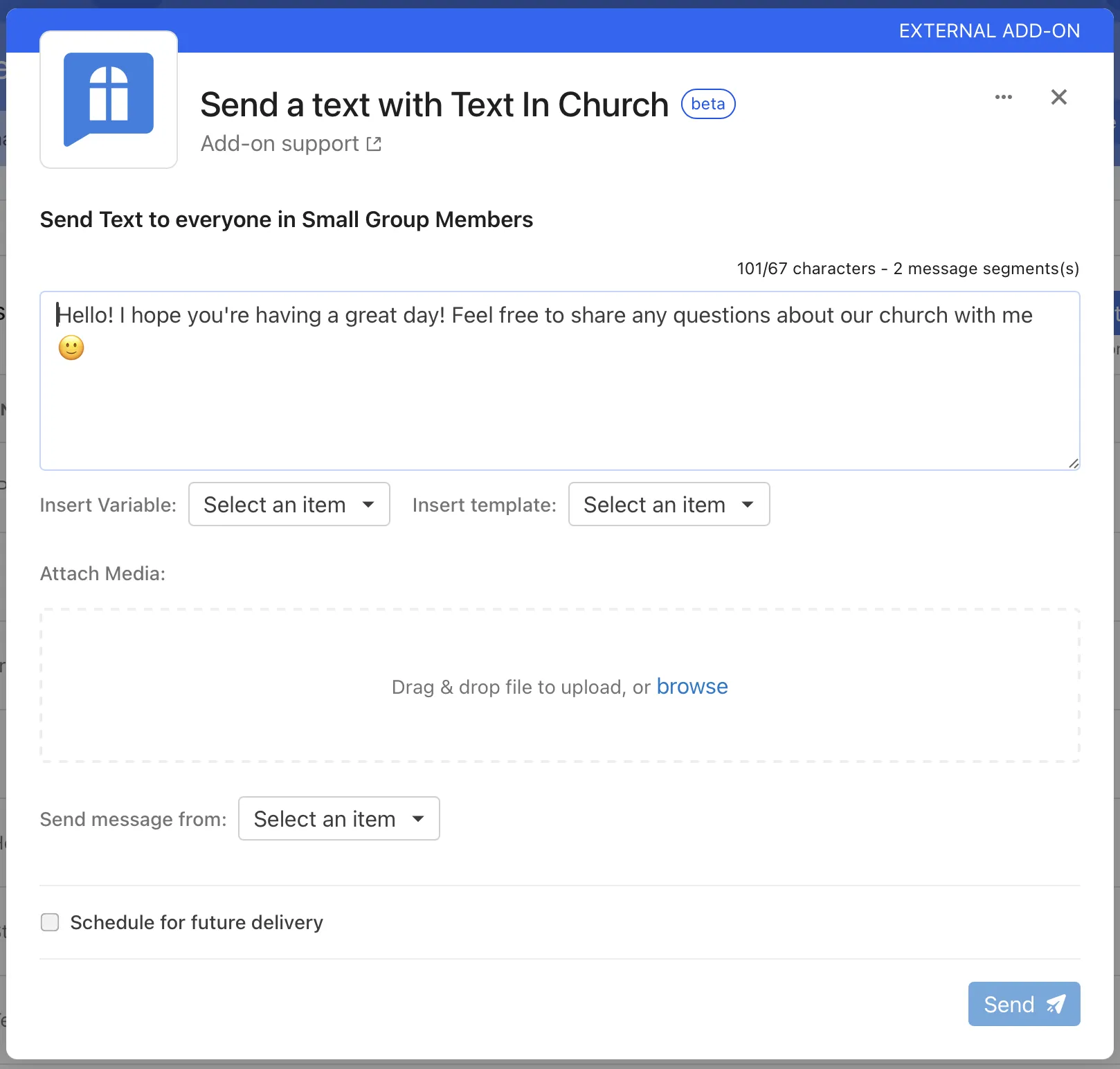Click the EXTERNAL ADD-ON header label
Image resolution: width=1120 pixels, height=1069 pixels.
coord(988,31)
